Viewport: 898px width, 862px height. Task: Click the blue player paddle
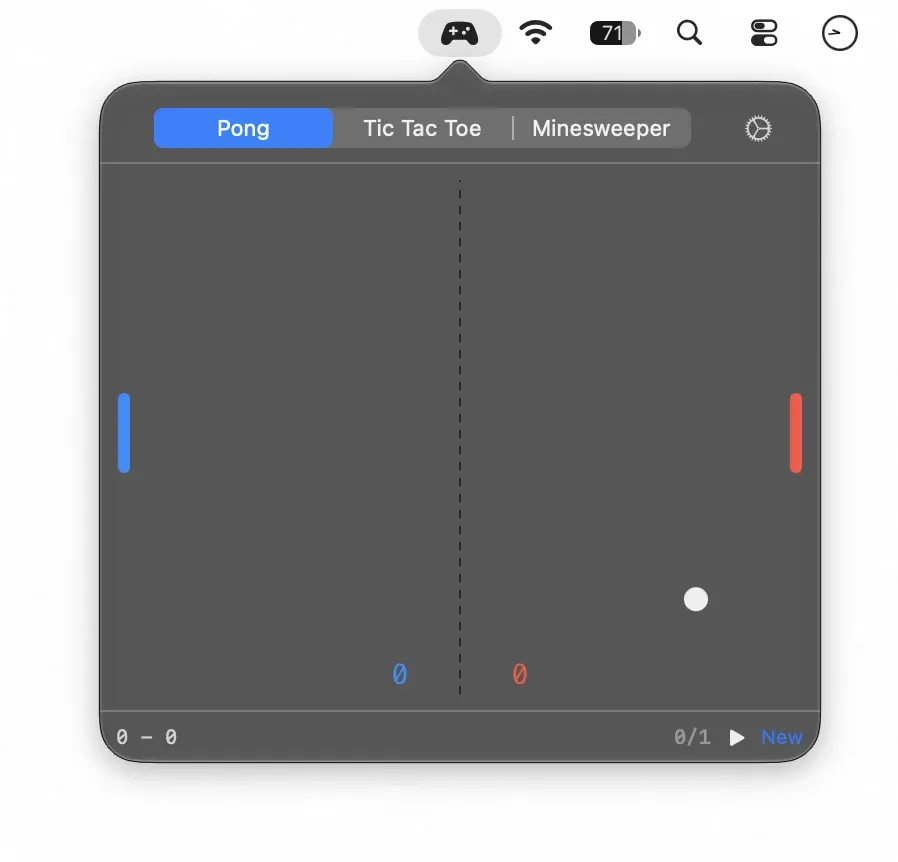[x=124, y=432]
